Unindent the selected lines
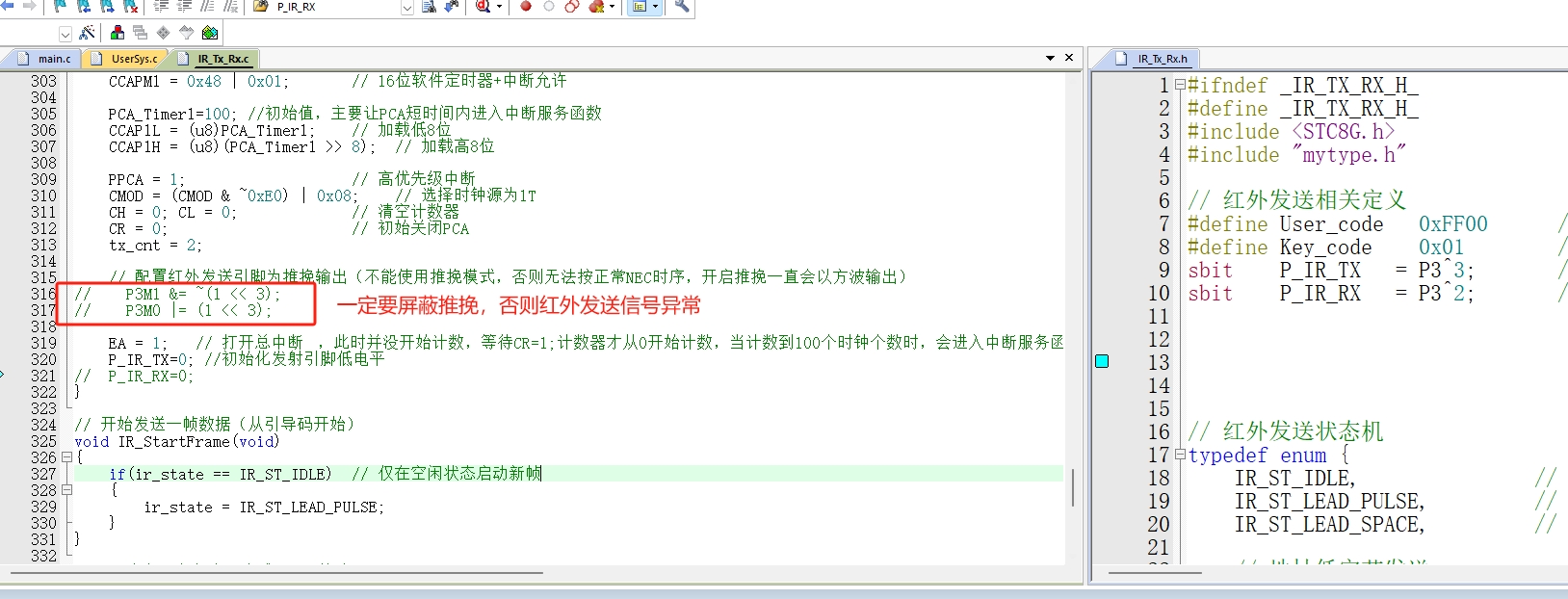The image size is (1568, 599). 184,6
